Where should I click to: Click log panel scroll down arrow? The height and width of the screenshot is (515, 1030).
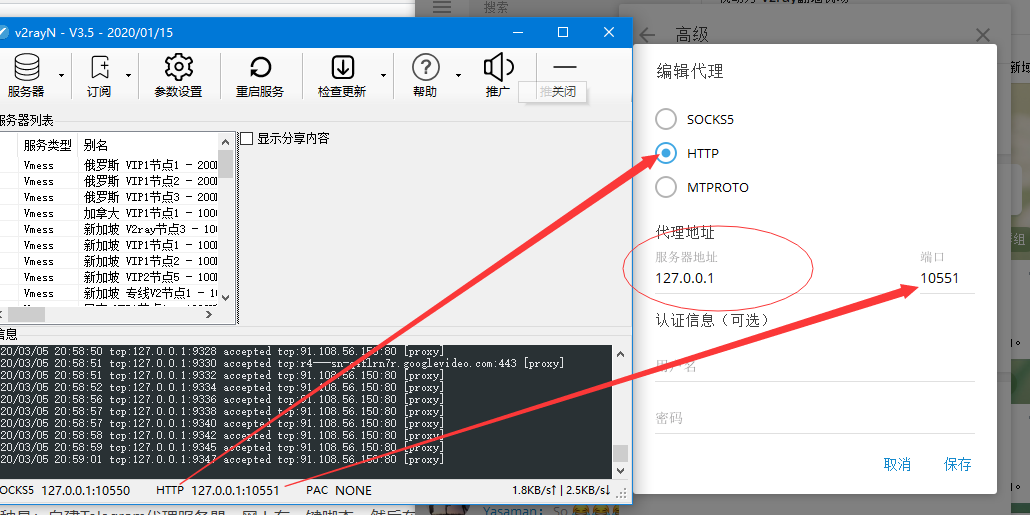click(620, 471)
